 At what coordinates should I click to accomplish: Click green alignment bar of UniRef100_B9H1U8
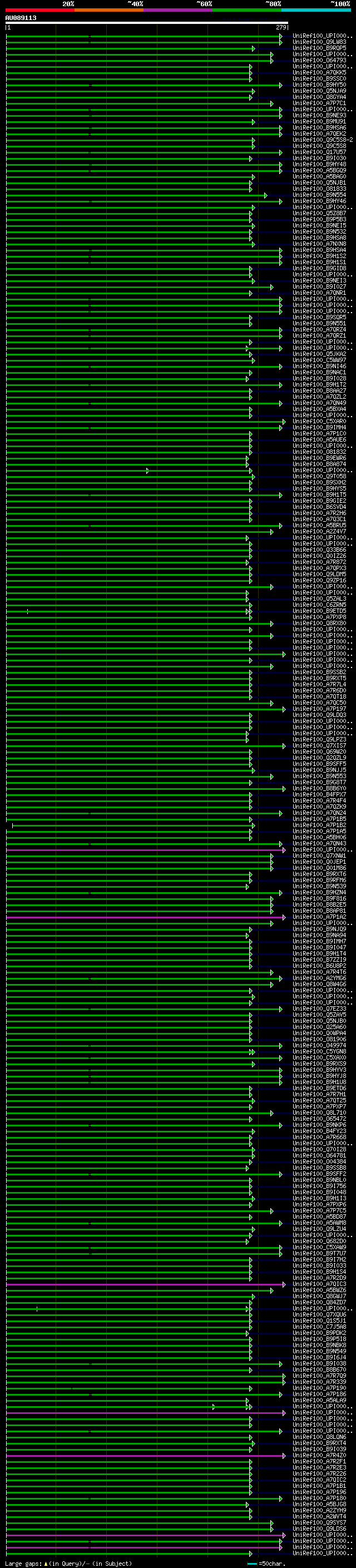point(144,1082)
